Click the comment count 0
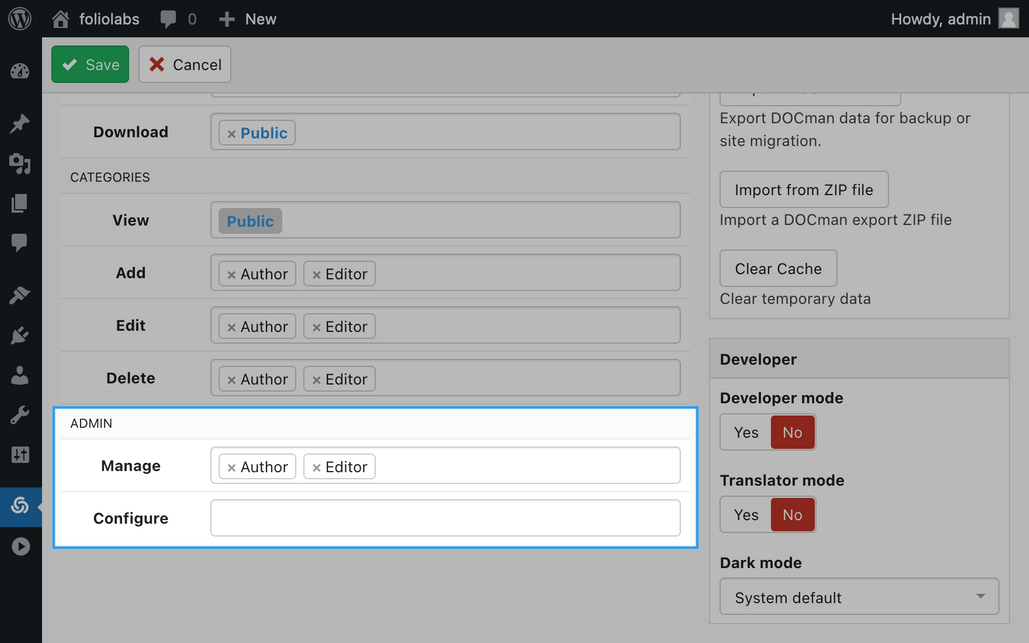Viewport: 1029px width, 643px height. 192,19
